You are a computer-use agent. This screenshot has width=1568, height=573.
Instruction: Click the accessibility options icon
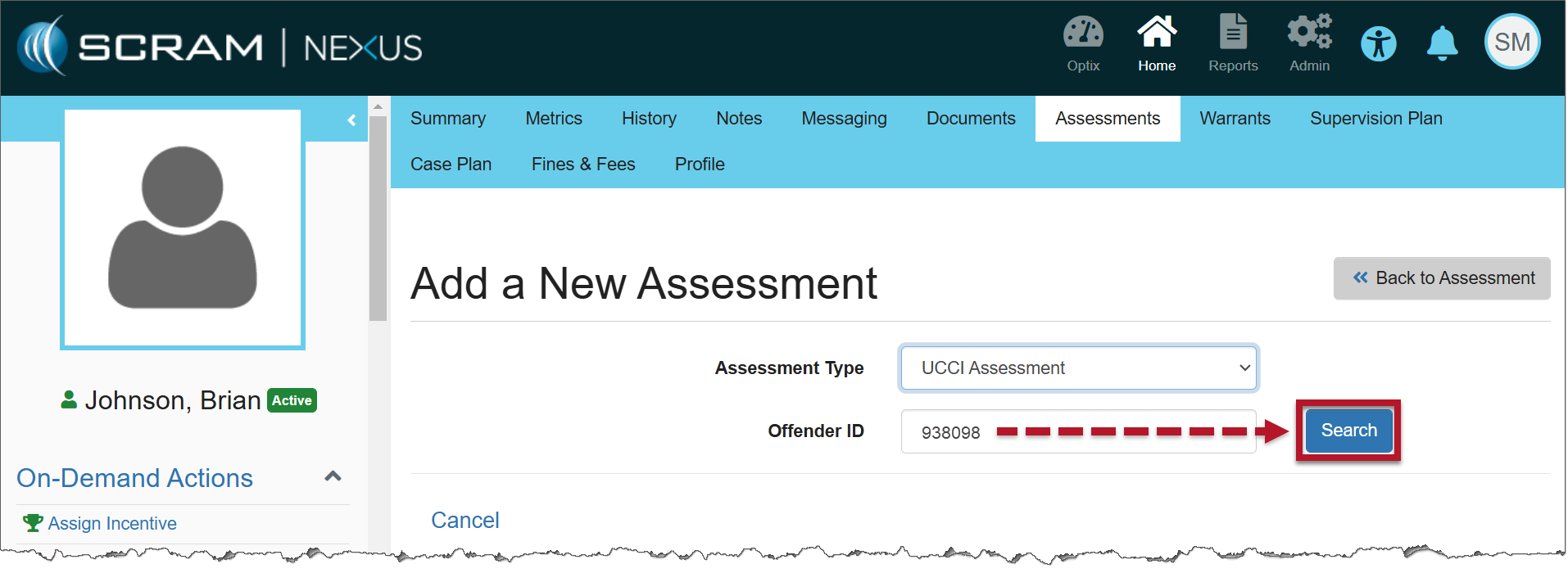point(1378,44)
